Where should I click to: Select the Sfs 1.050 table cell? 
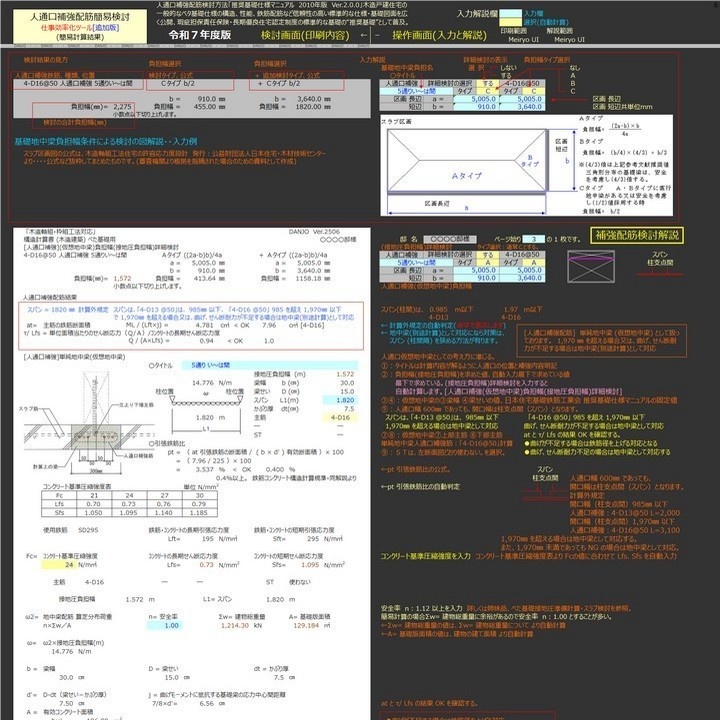click(x=94, y=513)
